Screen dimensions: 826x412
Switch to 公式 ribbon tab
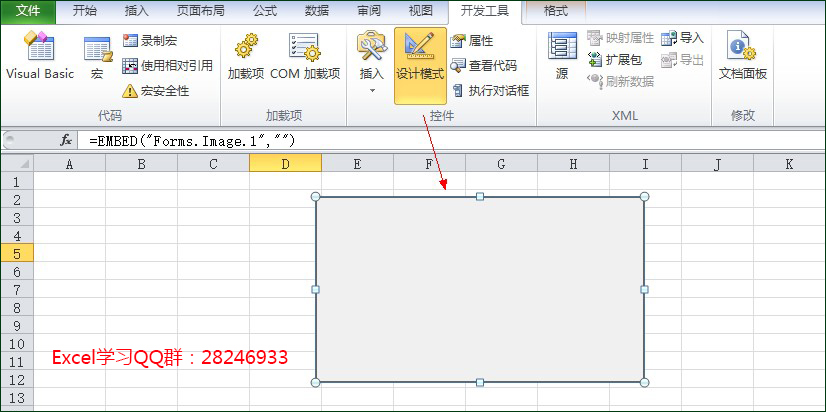pyautogui.click(x=264, y=12)
